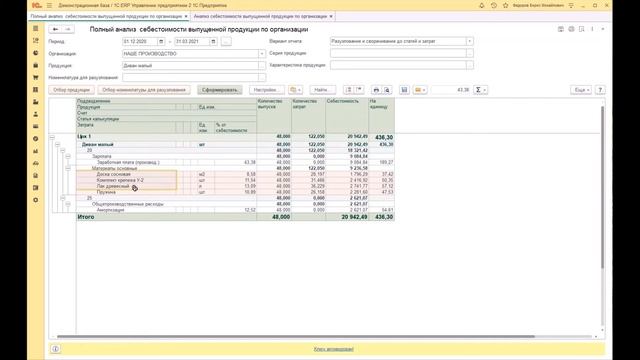Open the person staff section in sidebar
640x360 pixels.
coord(36,114)
